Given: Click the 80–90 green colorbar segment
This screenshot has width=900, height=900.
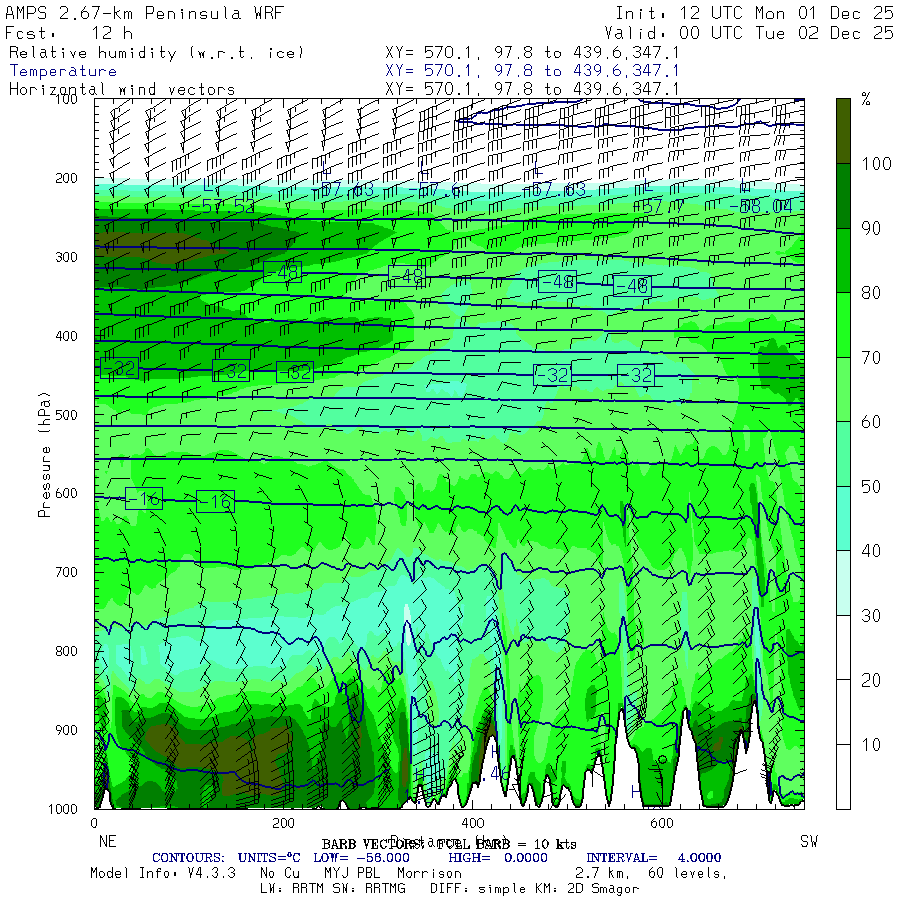Looking at the screenshot, I should tap(843, 261).
